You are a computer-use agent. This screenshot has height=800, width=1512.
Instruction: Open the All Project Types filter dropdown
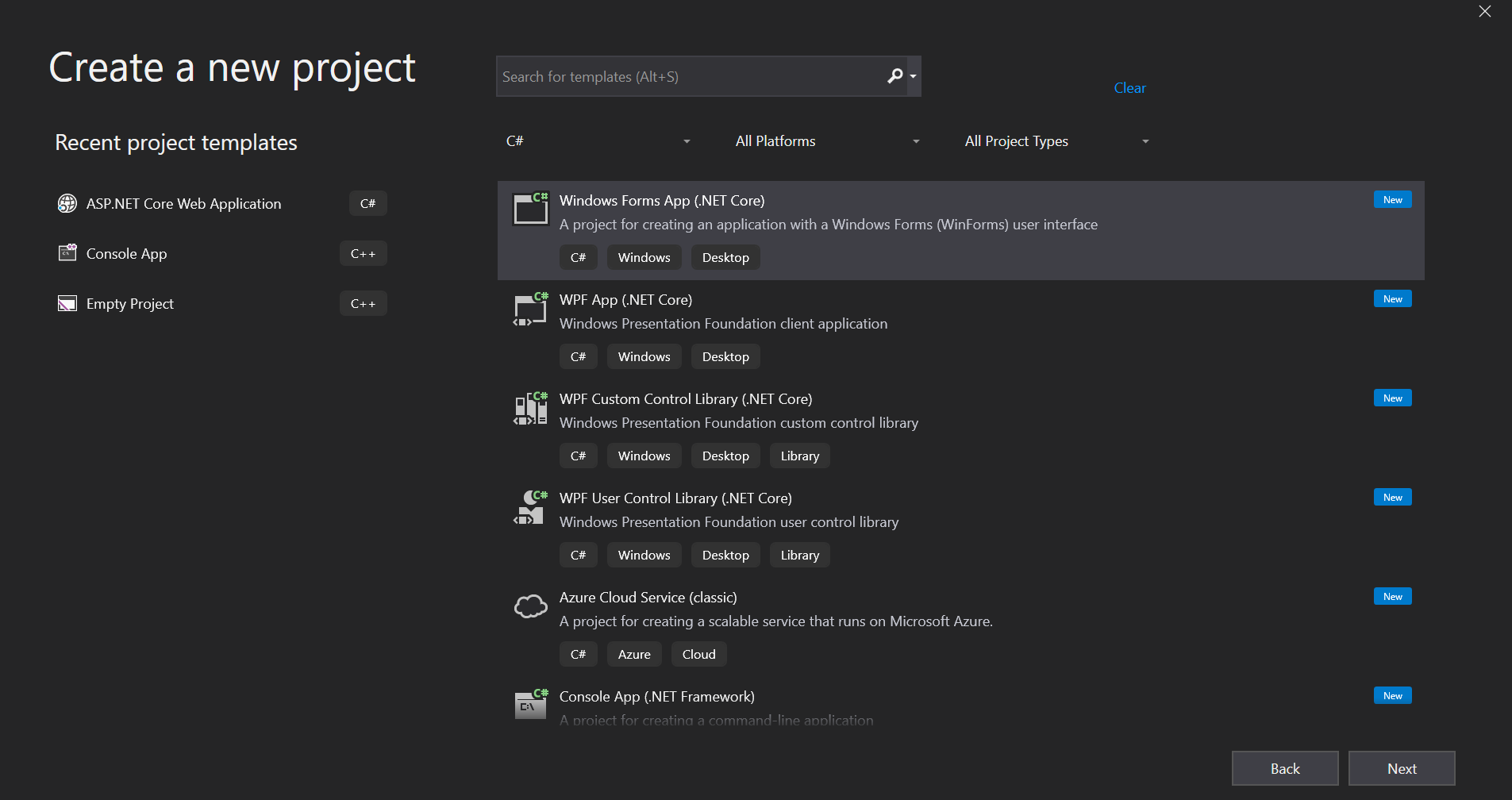(x=1056, y=141)
